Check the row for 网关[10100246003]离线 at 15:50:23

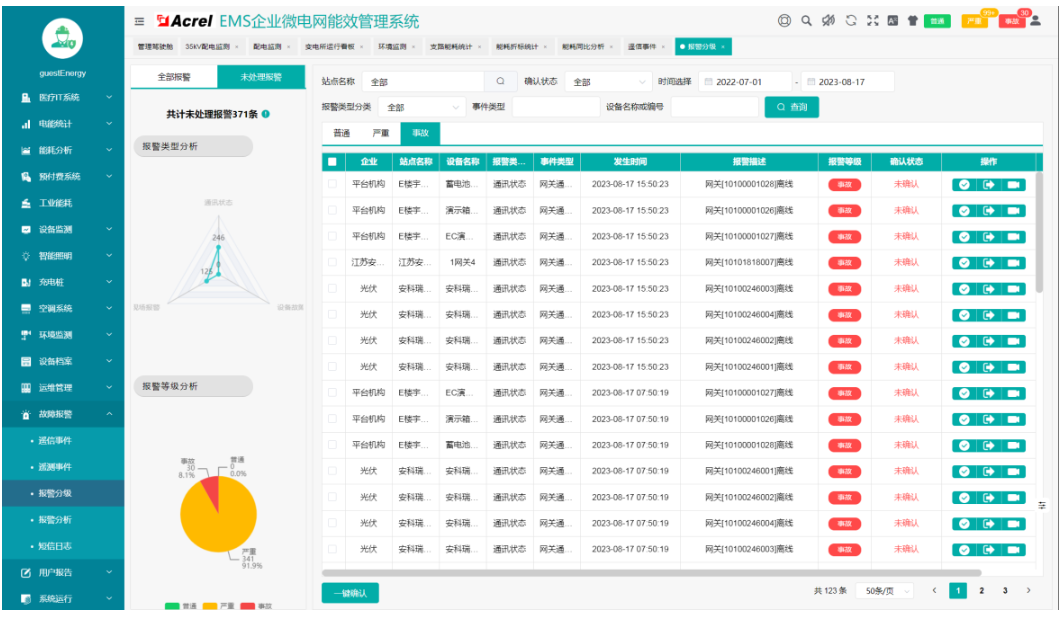point(332,288)
